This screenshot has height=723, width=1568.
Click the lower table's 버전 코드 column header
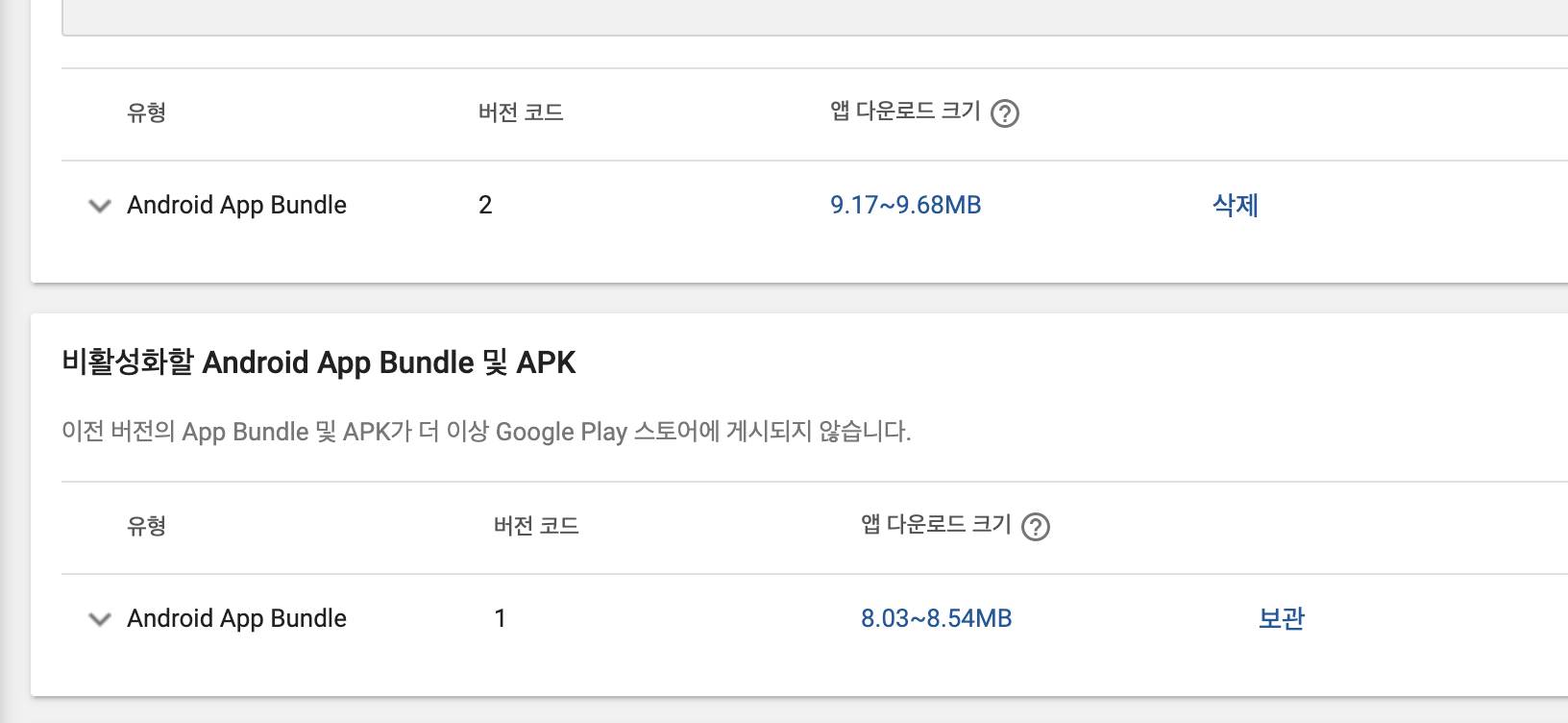click(536, 526)
